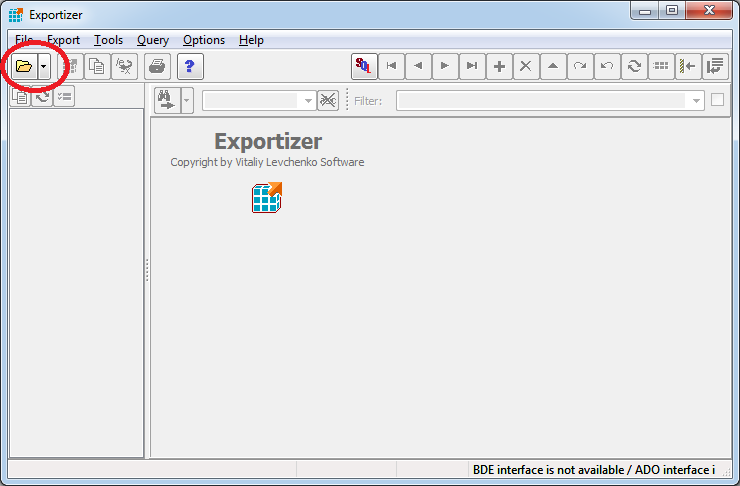The width and height of the screenshot is (740, 486).
Task: Open the SQL query button
Action: tap(364, 67)
